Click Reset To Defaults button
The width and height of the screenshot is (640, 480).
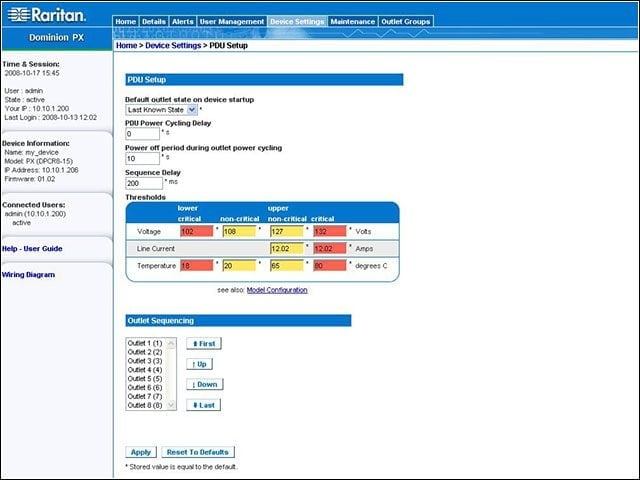[198, 452]
